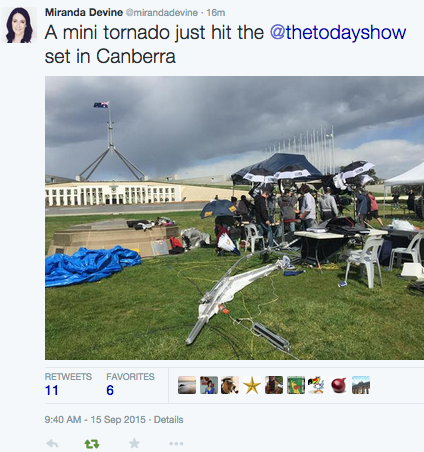The height and width of the screenshot is (452, 424).
Task: Open the tornado-hit set photo
Action: click(x=234, y=218)
